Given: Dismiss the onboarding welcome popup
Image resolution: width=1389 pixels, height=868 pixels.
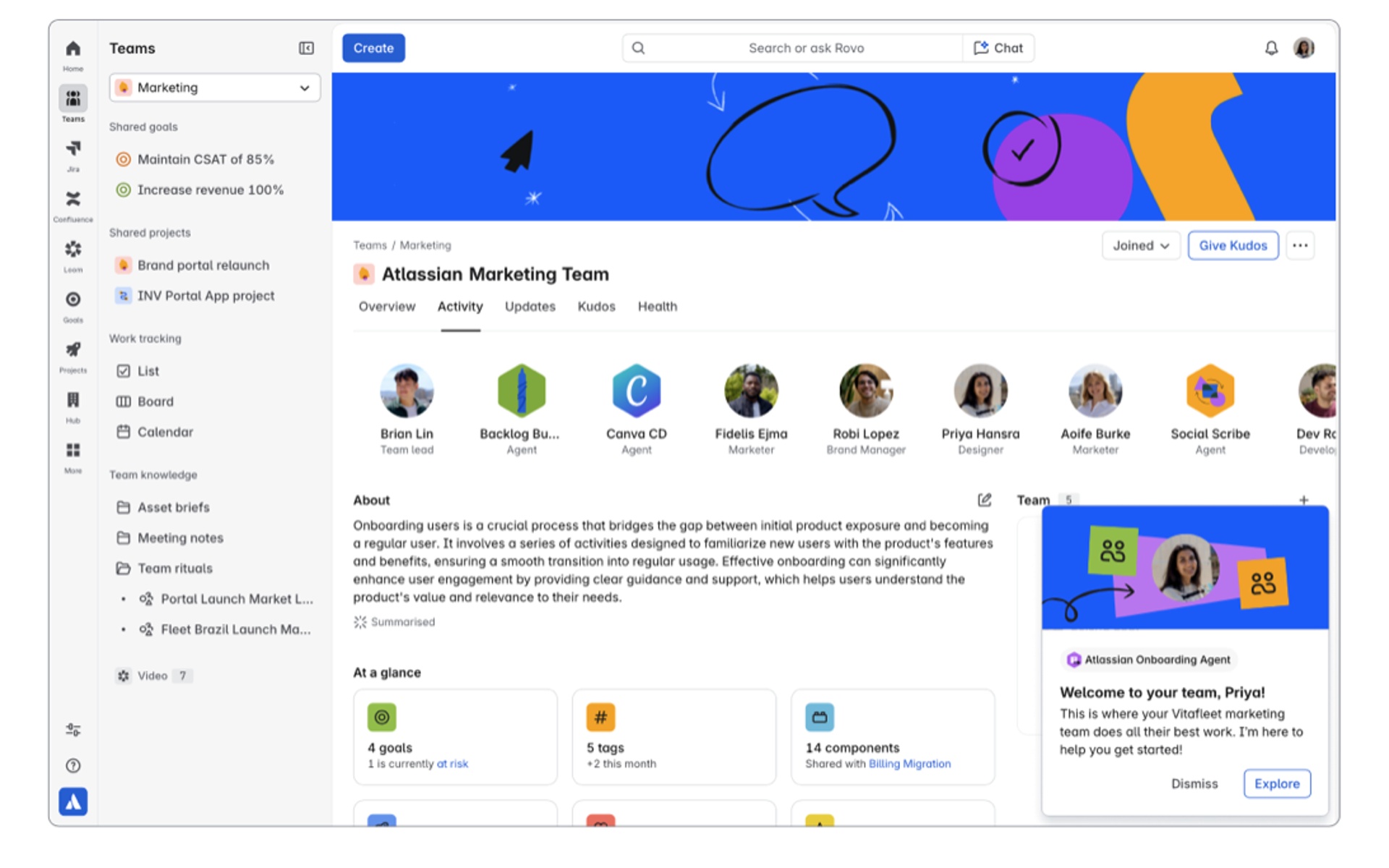Looking at the screenshot, I should tap(1194, 783).
